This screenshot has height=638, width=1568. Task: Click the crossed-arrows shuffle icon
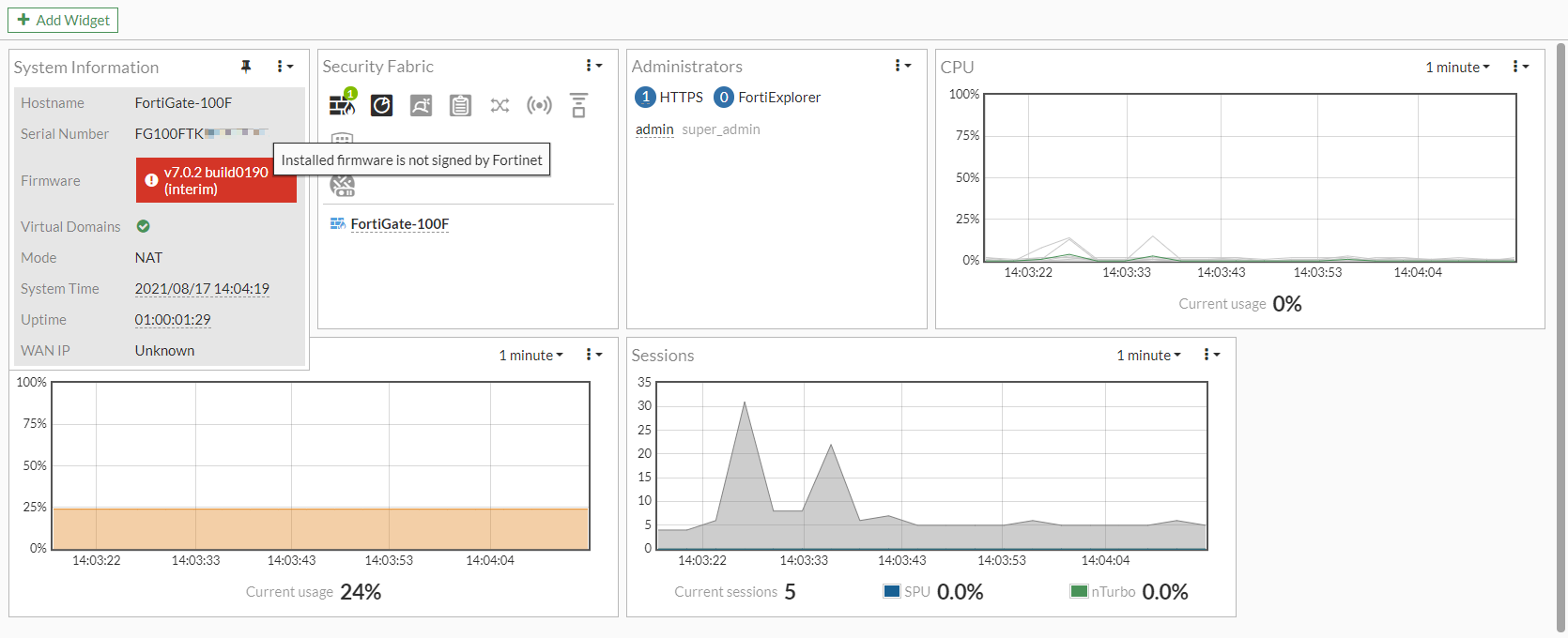[500, 105]
